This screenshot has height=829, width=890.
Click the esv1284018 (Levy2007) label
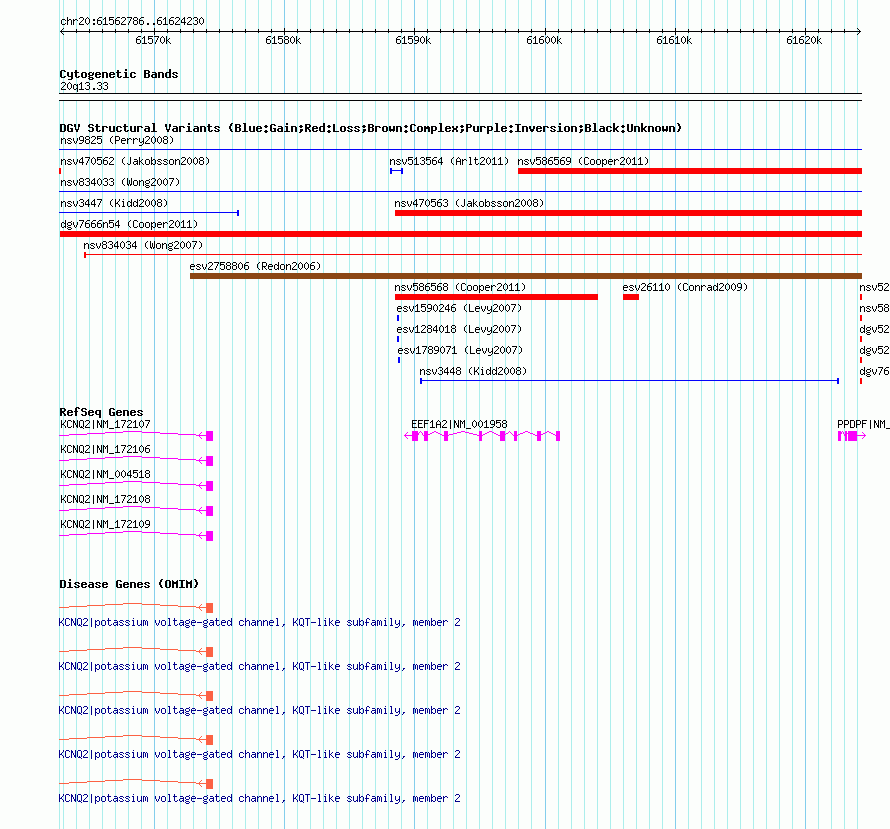click(x=459, y=329)
